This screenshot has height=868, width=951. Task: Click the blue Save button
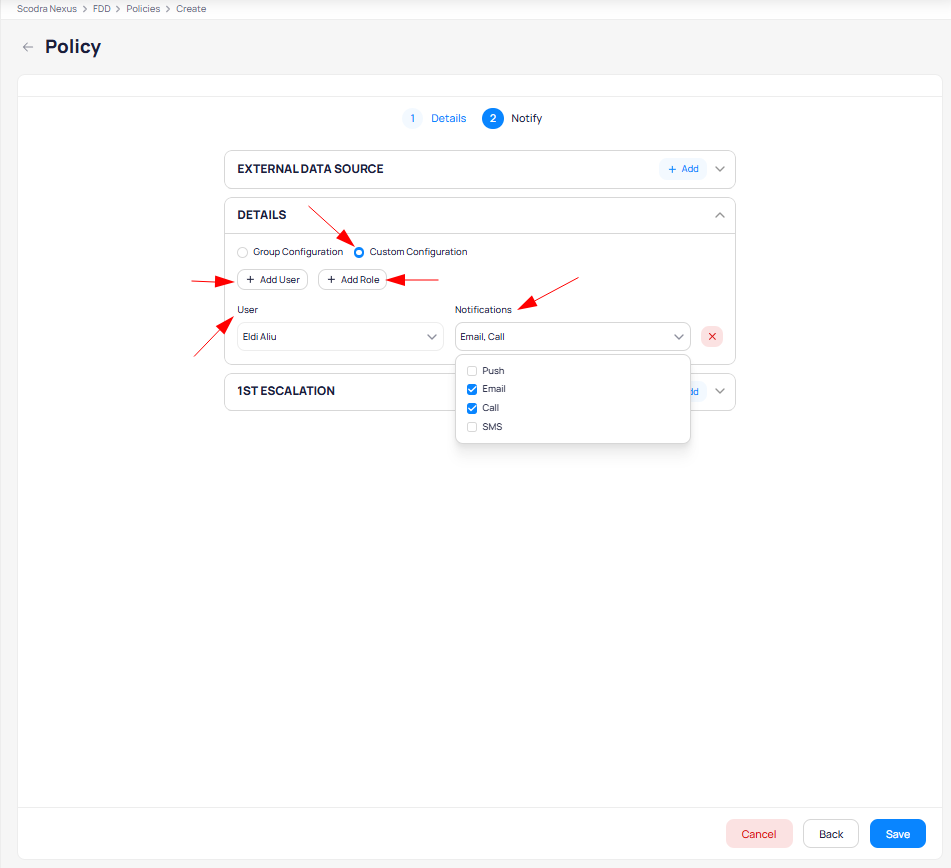[897, 834]
